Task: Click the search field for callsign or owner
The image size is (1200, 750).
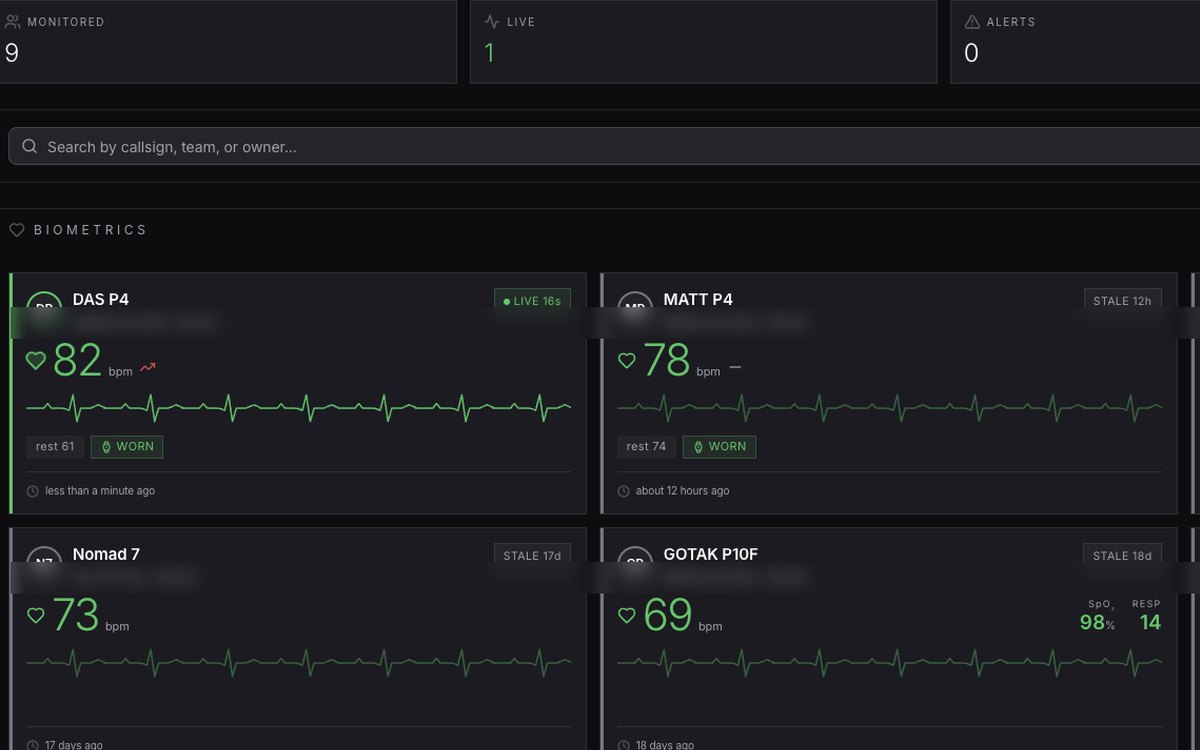Action: 604,146
